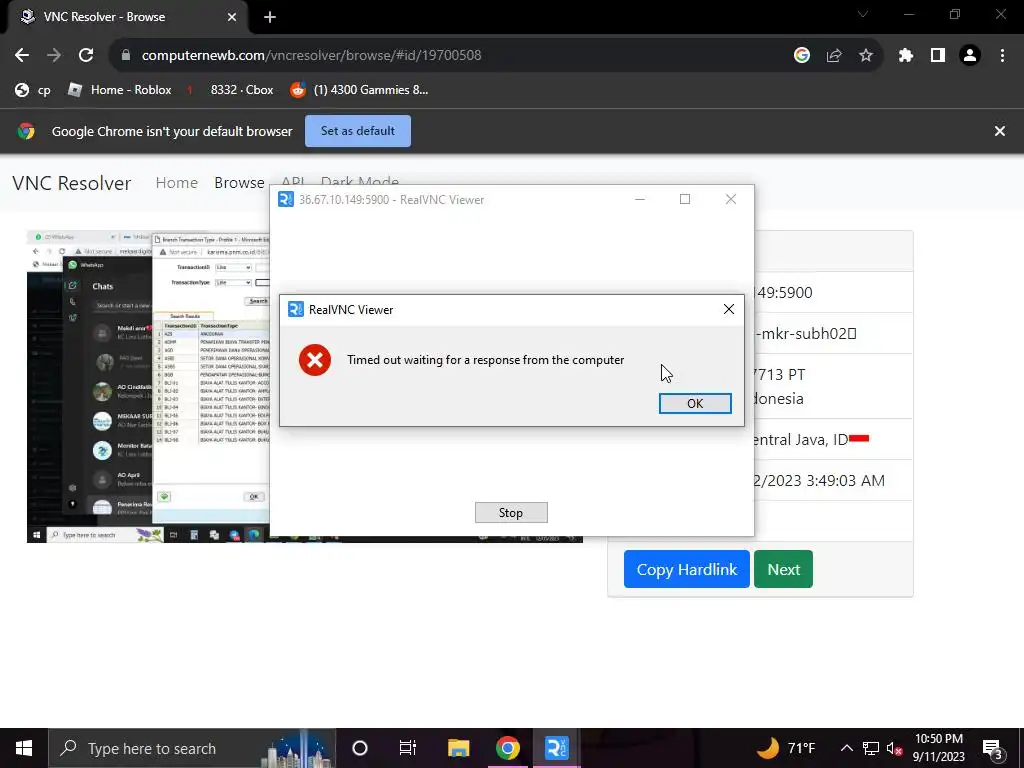The image size is (1024, 768).
Task: Open the Browse link in VNC Resolver navbar
Action: coord(239,183)
